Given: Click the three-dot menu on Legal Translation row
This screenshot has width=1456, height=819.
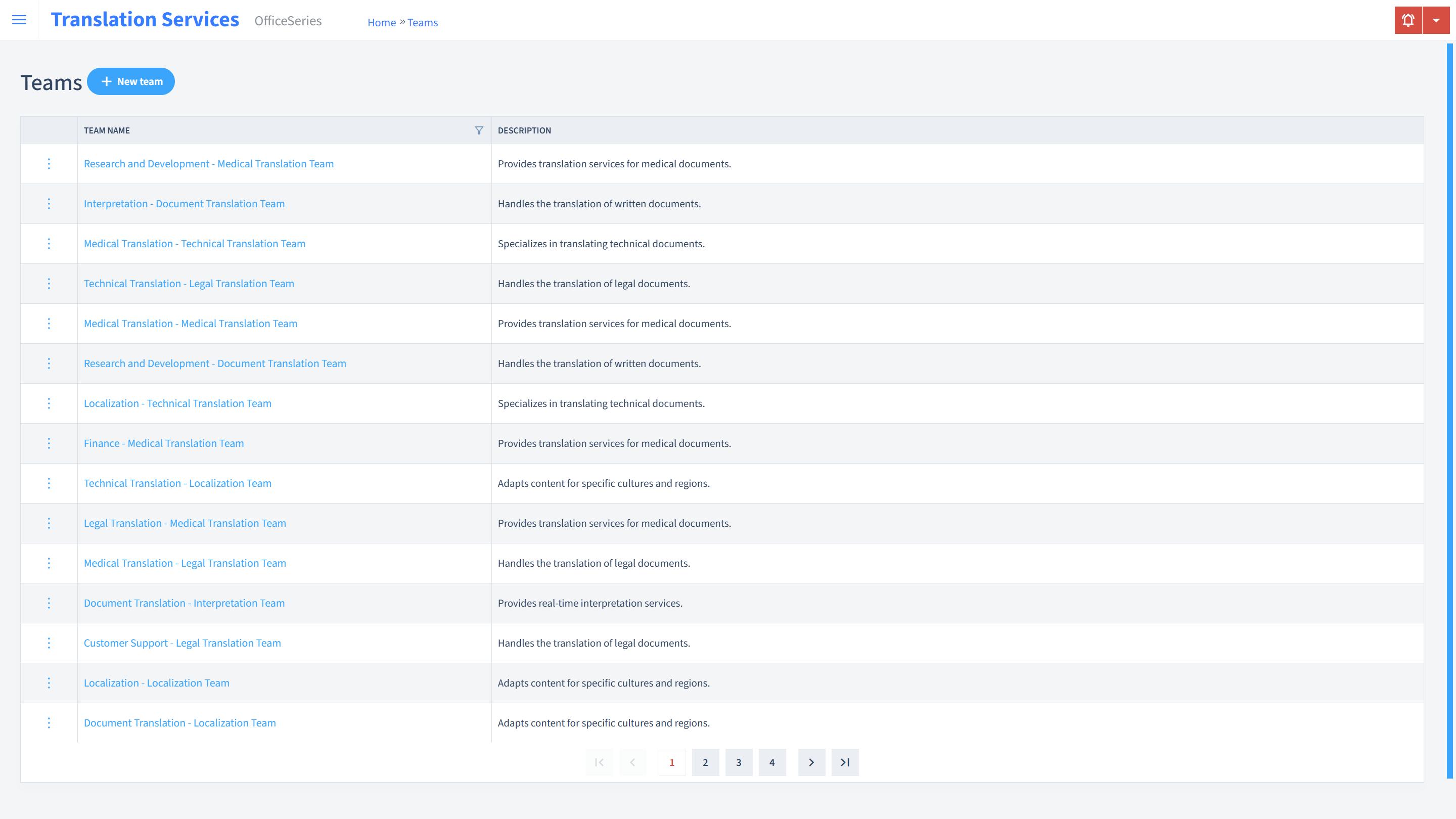Looking at the screenshot, I should (49, 523).
